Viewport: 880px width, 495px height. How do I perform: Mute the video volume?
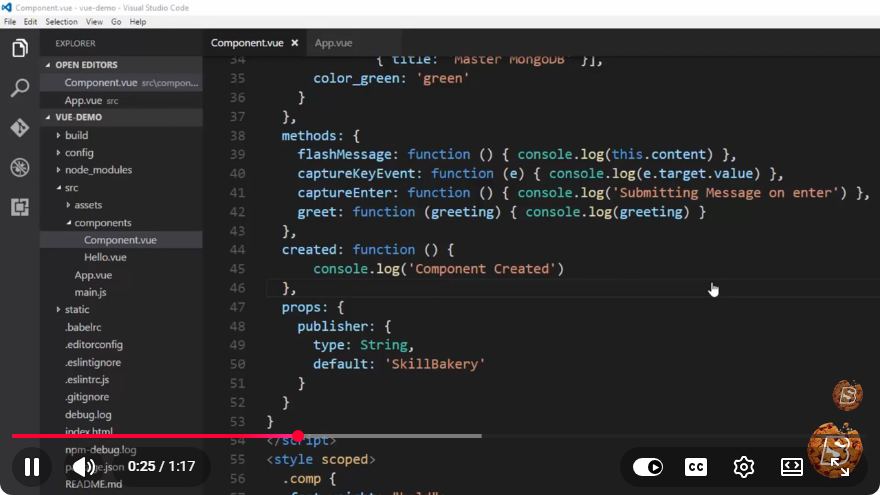[84, 467]
